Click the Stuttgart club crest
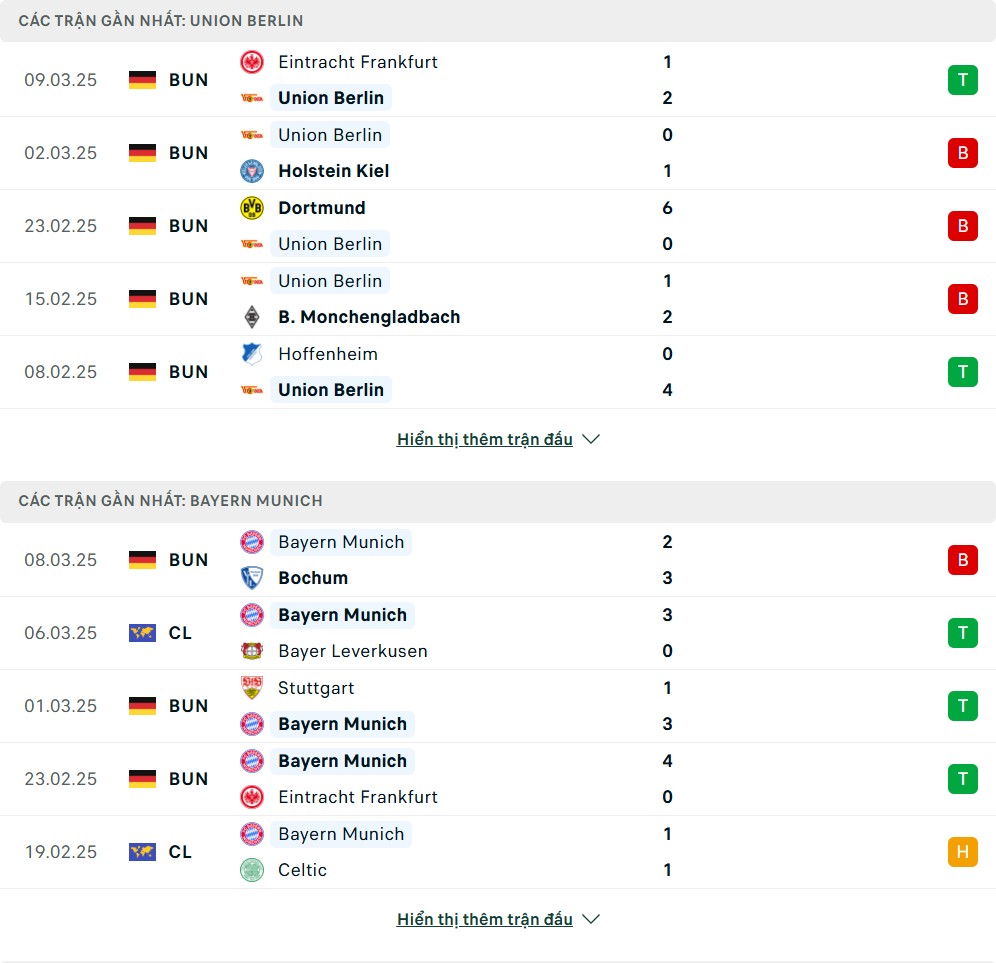Viewport: 996px width, 963px height. [x=252, y=688]
